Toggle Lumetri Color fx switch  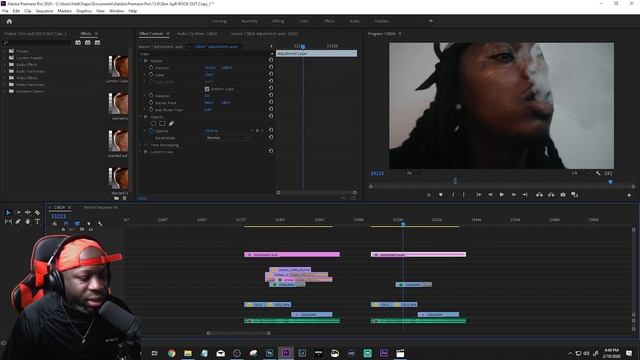[146, 151]
